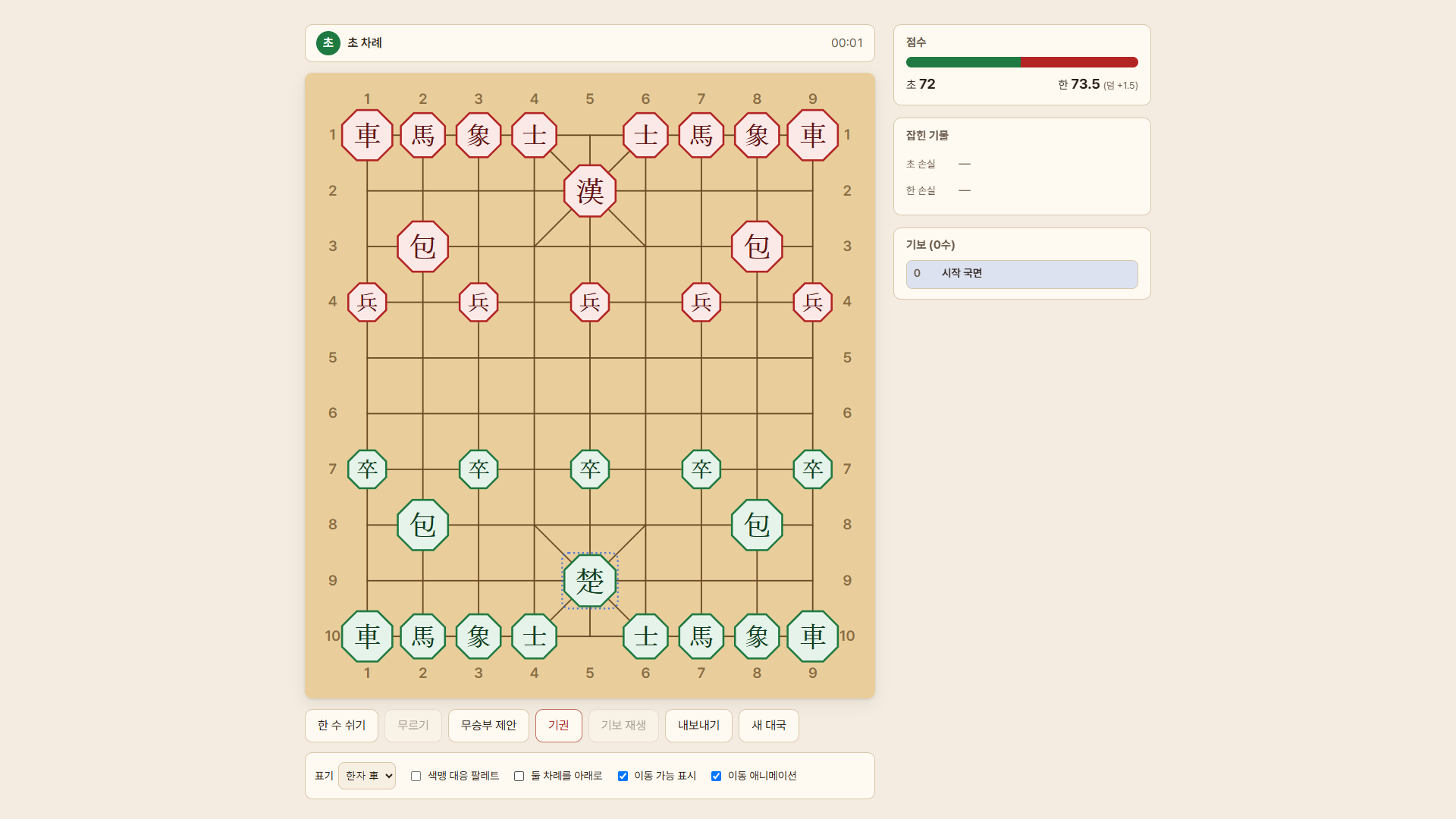Click the score balance bar

[1022, 62]
